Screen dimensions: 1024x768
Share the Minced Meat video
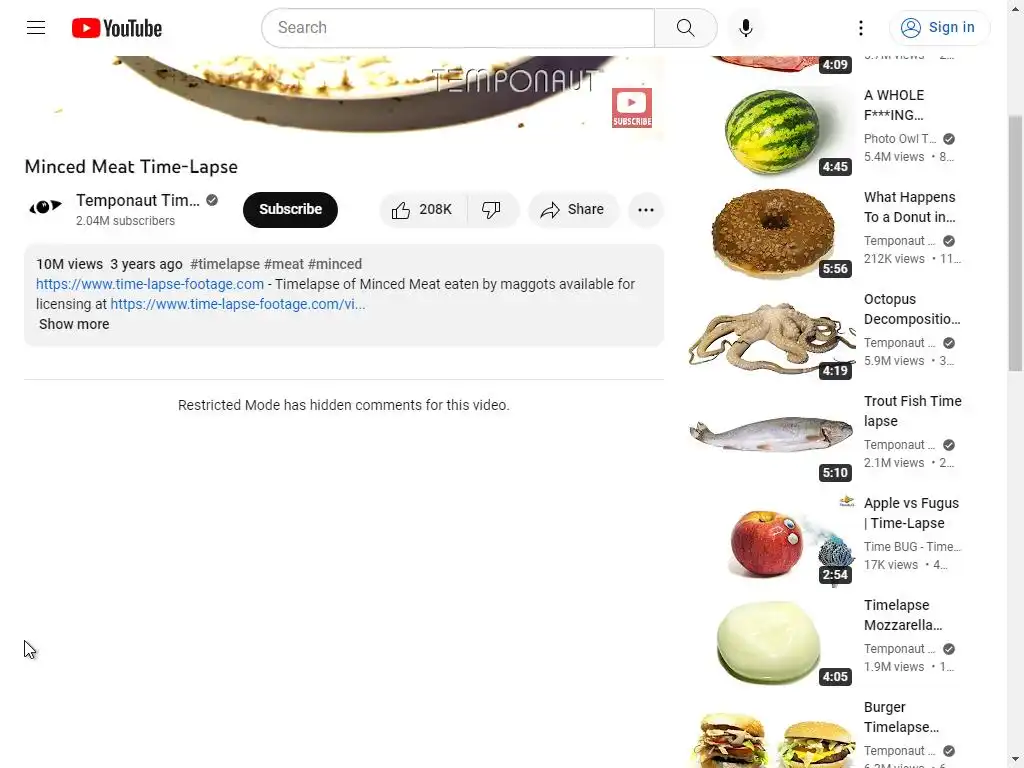point(573,210)
